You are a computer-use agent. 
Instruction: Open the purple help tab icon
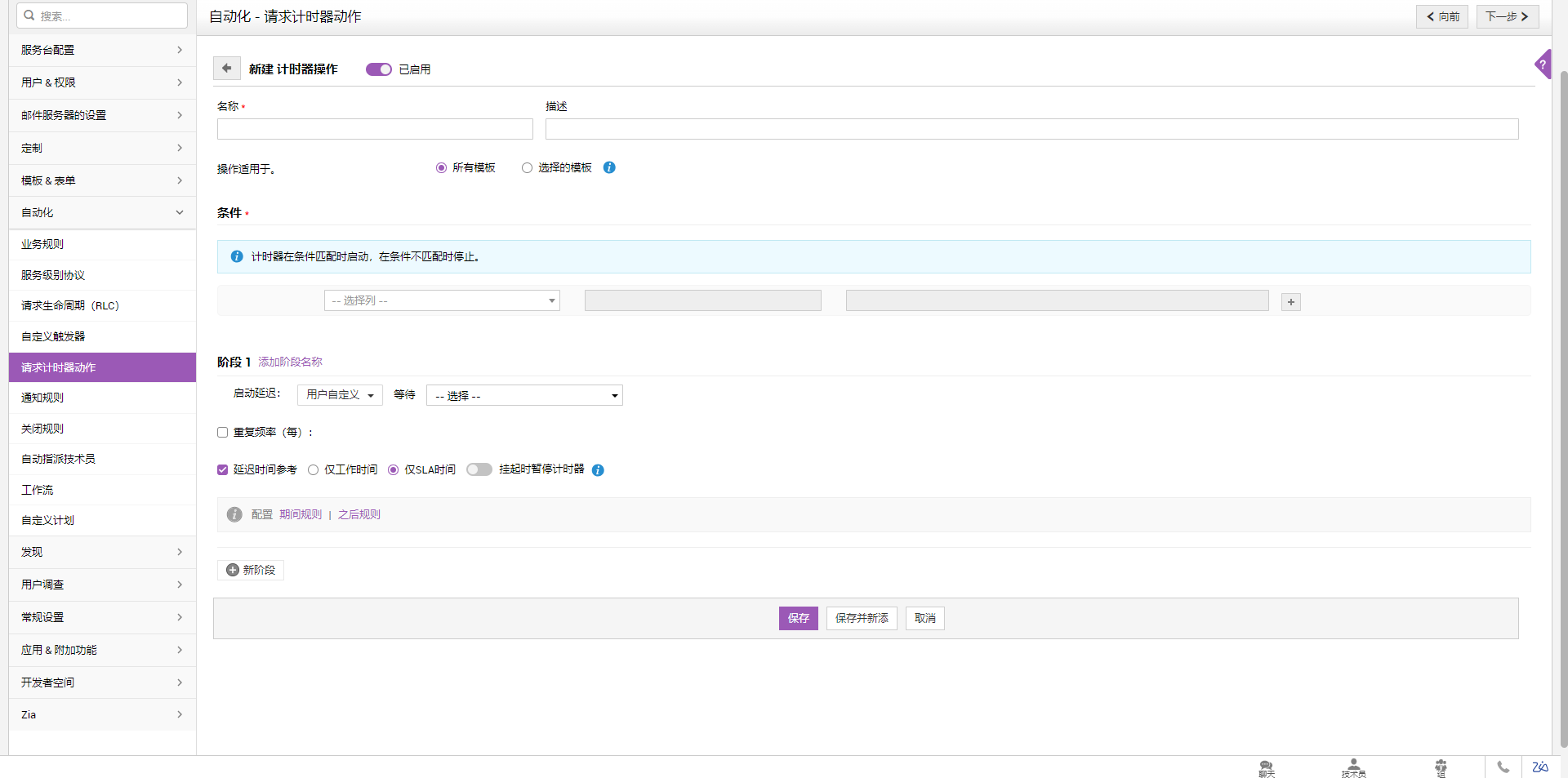1543,64
